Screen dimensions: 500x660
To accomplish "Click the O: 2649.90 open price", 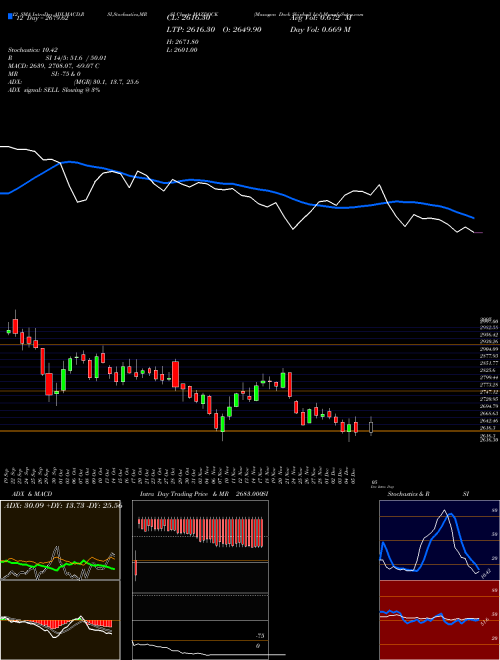I will coord(241,29).
